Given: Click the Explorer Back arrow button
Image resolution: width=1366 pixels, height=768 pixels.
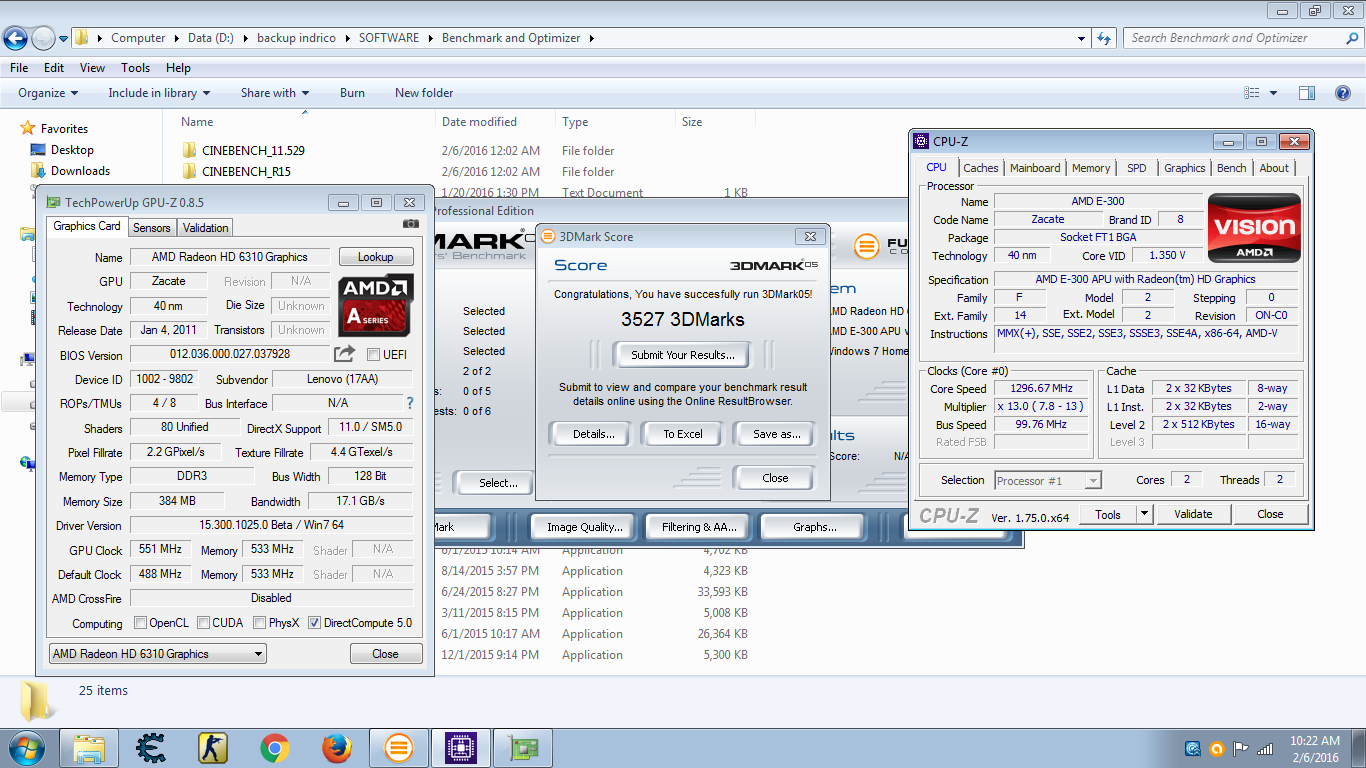Looking at the screenshot, I should (16, 38).
